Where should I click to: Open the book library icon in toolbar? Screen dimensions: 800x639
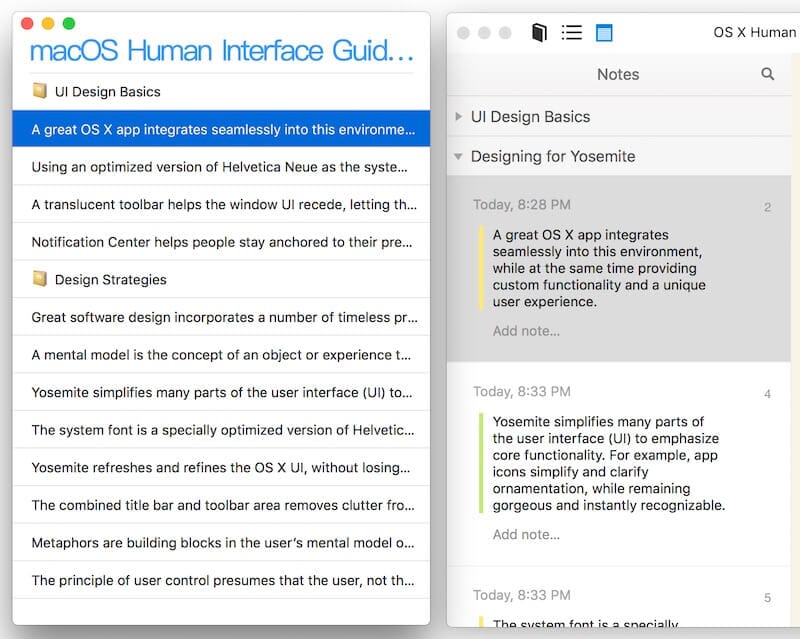[x=539, y=33]
